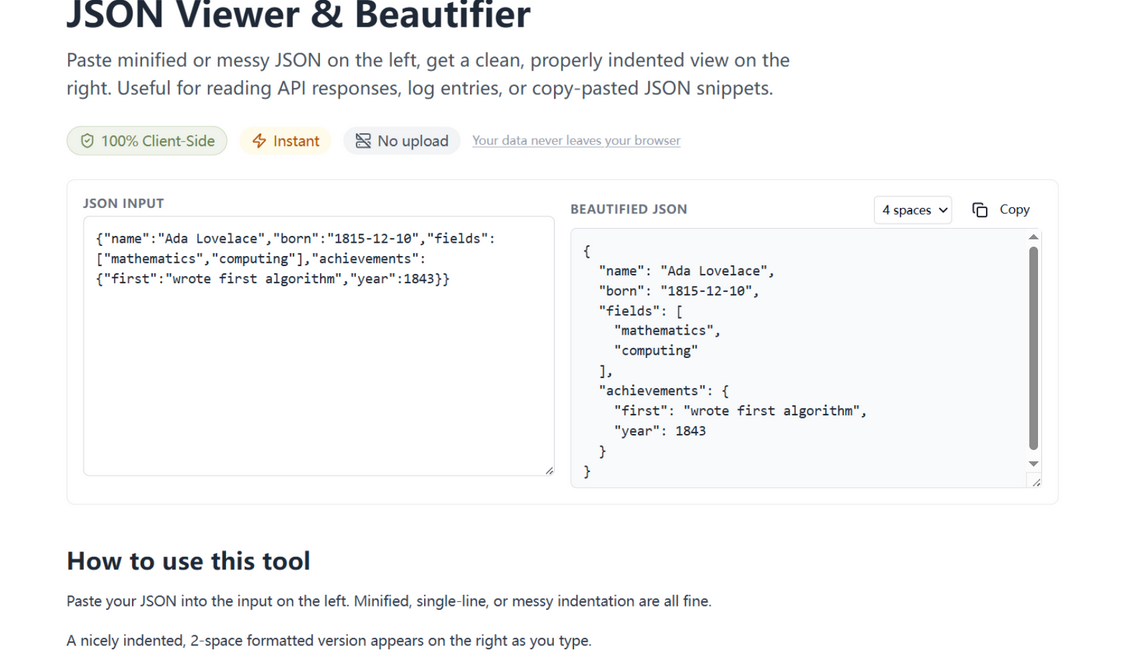Click inside the JSON input textarea
Image resolution: width=1140 pixels, height=660 pixels.
(x=318, y=346)
